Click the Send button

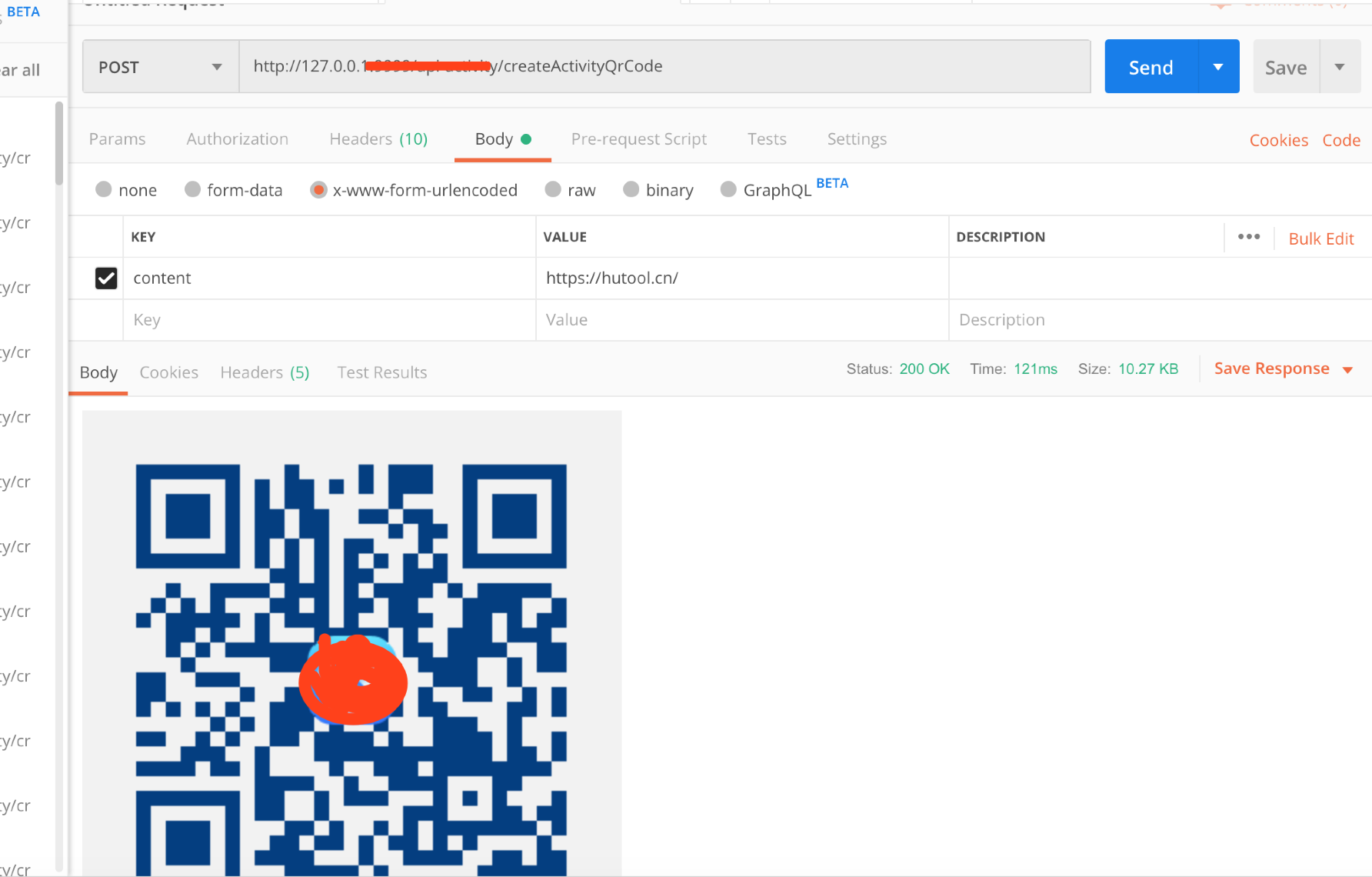click(x=1151, y=67)
